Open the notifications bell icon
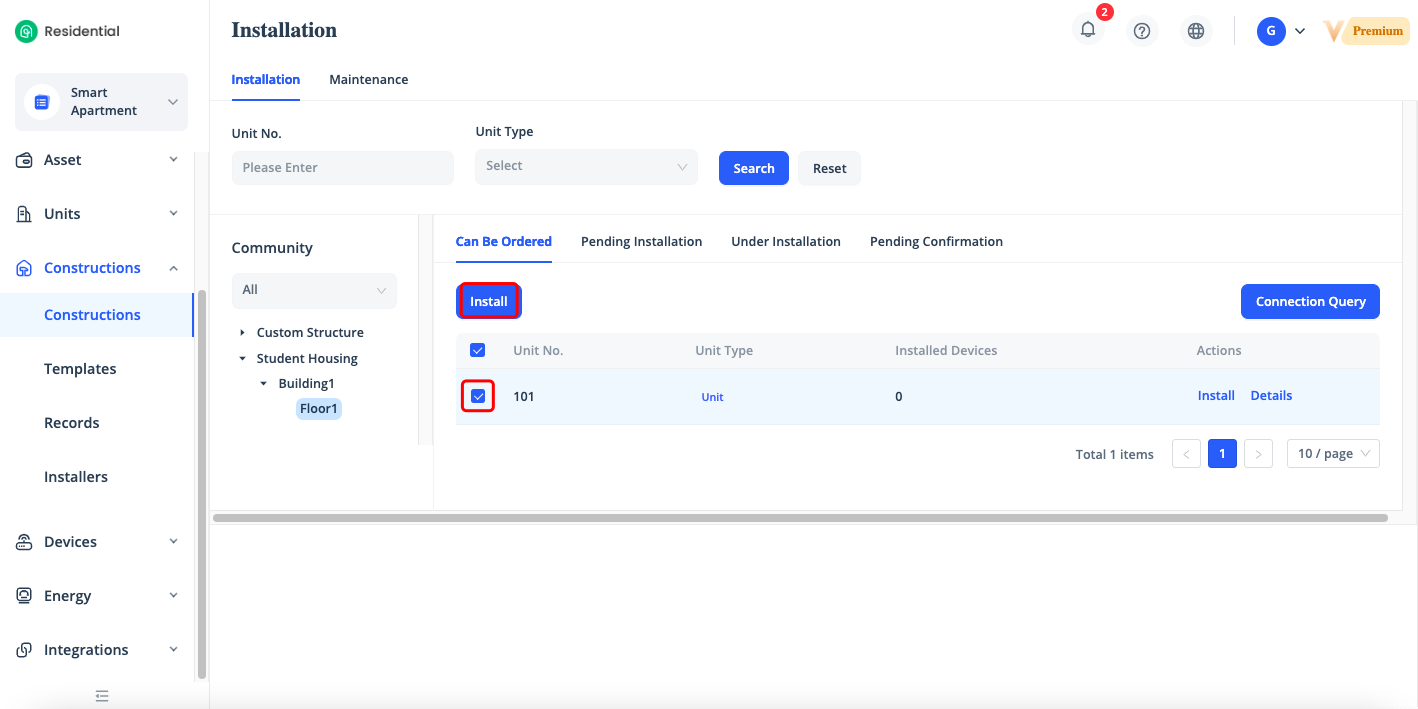This screenshot has width=1418, height=709. pyautogui.click(x=1088, y=30)
